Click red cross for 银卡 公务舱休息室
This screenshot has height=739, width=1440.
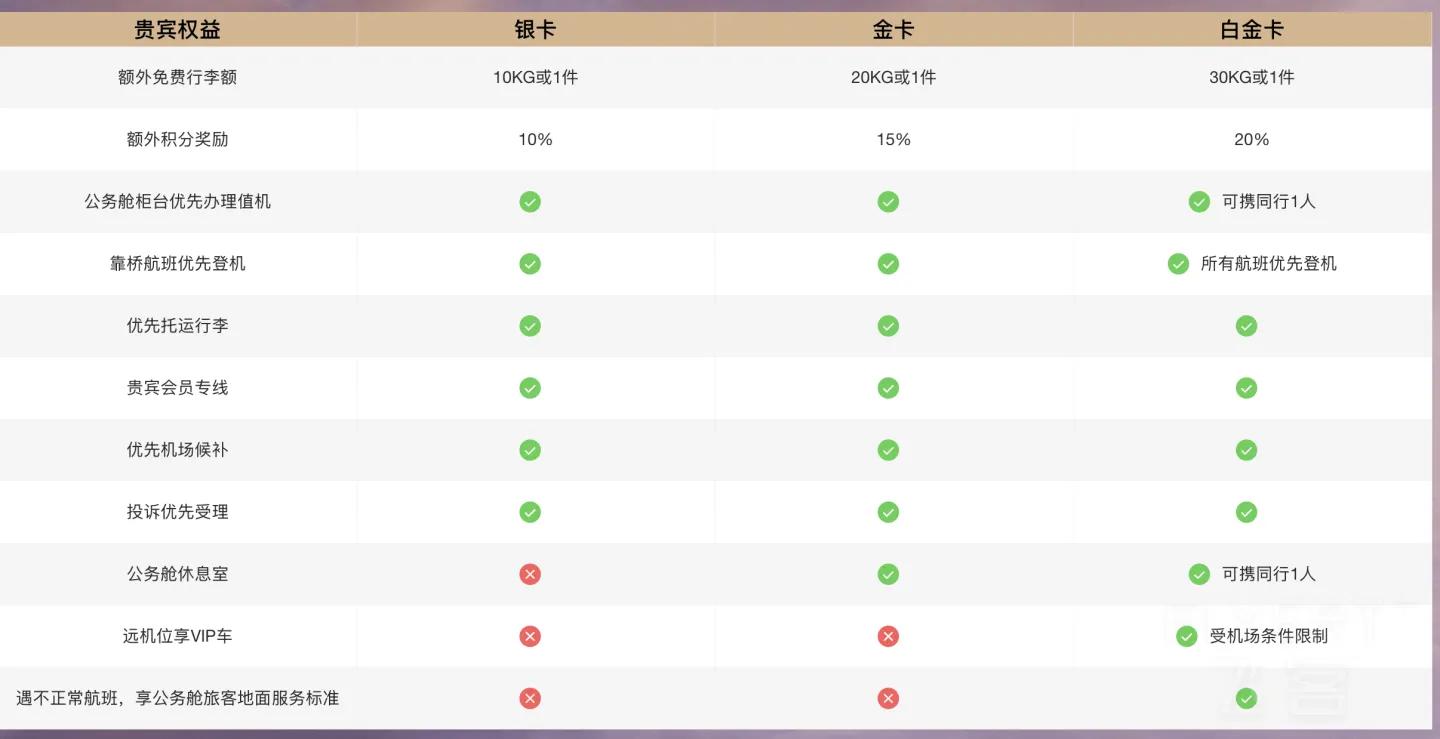[530, 574]
